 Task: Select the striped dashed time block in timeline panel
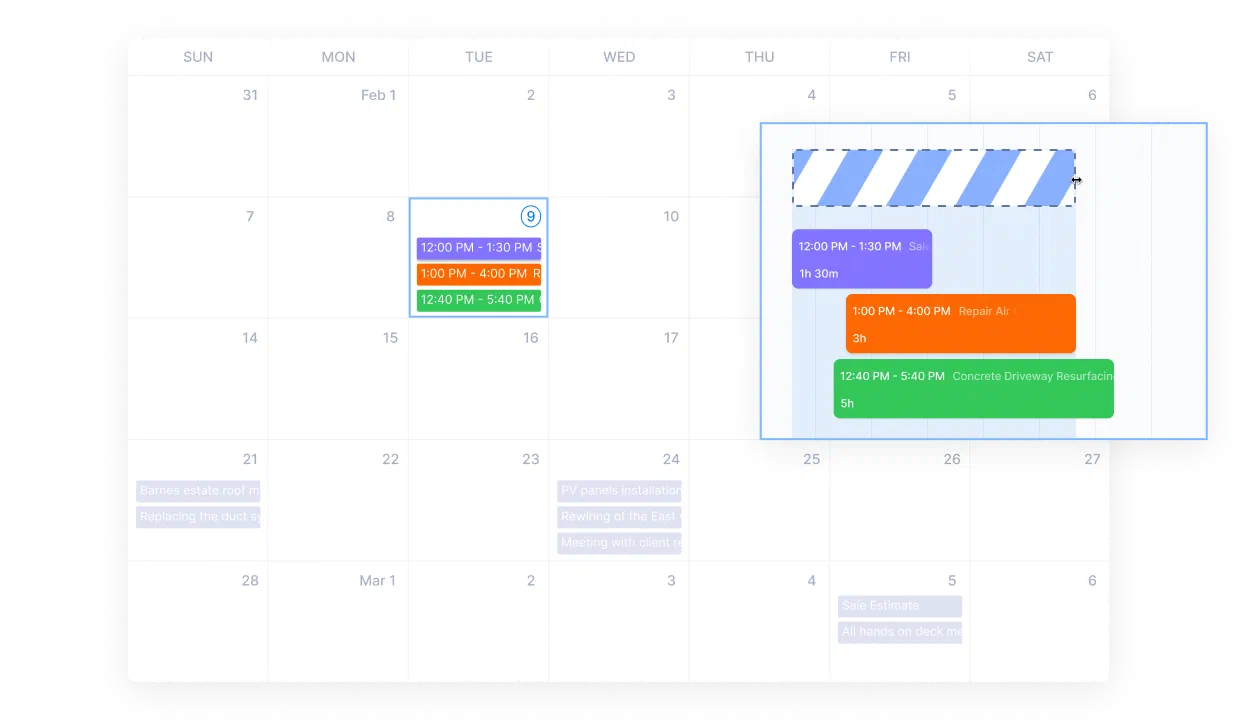click(x=934, y=178)
